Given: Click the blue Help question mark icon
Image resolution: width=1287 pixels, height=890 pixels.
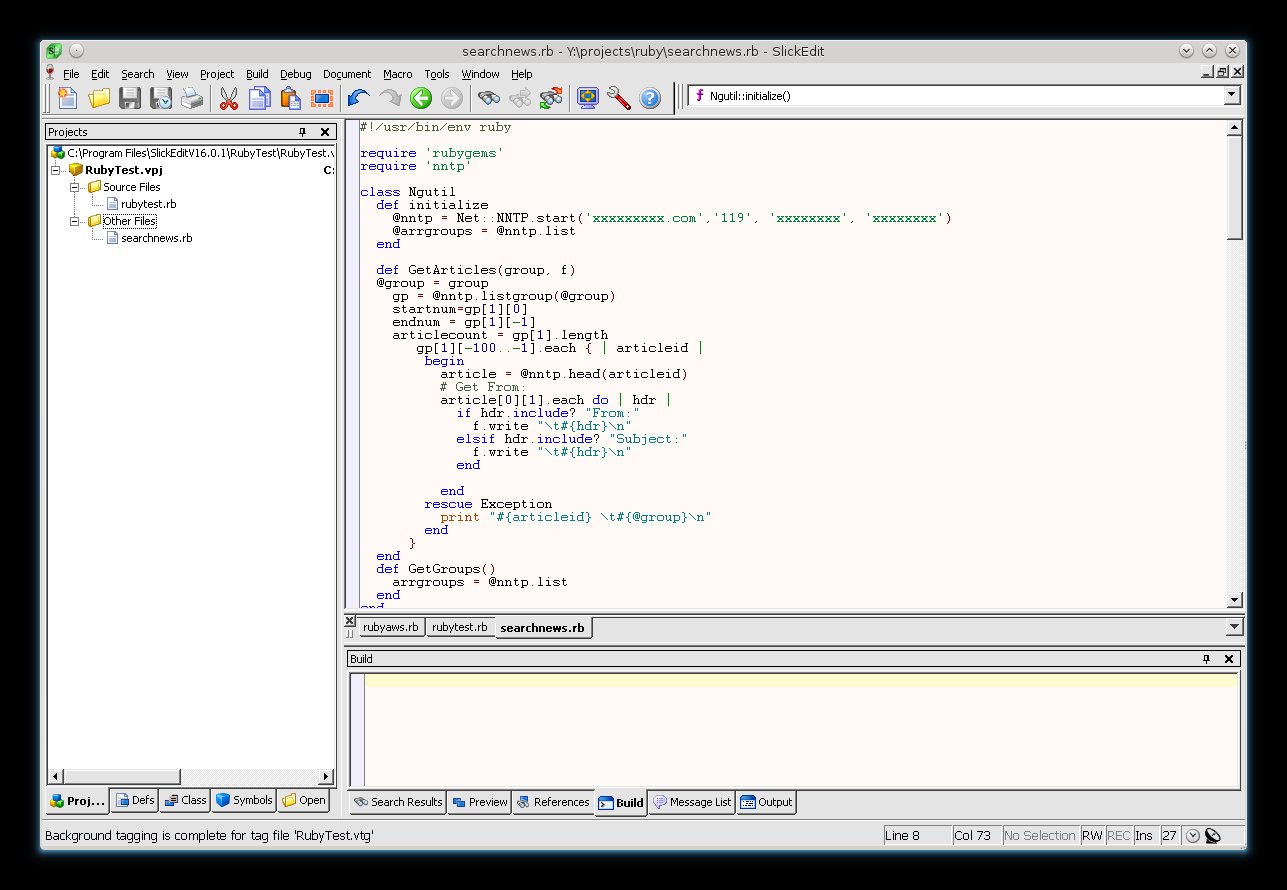Looking at the screenshot, I should click(x=650, y=97).
